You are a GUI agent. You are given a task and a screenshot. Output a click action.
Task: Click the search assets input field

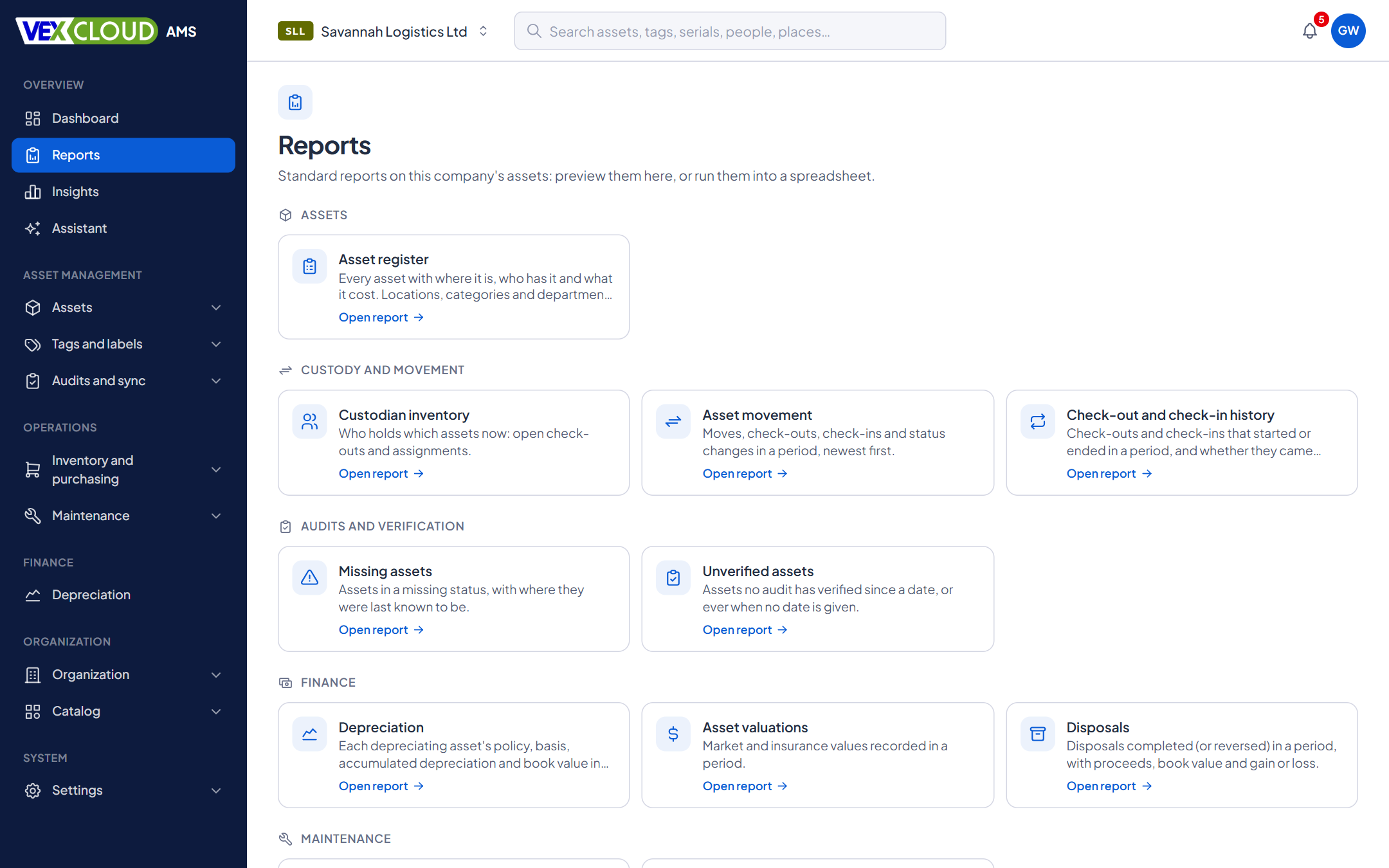[x=730, y=31]
